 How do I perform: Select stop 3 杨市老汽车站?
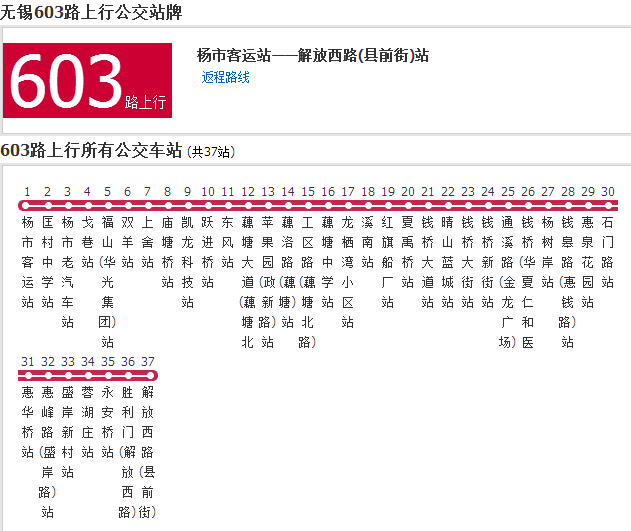point(68,272)
